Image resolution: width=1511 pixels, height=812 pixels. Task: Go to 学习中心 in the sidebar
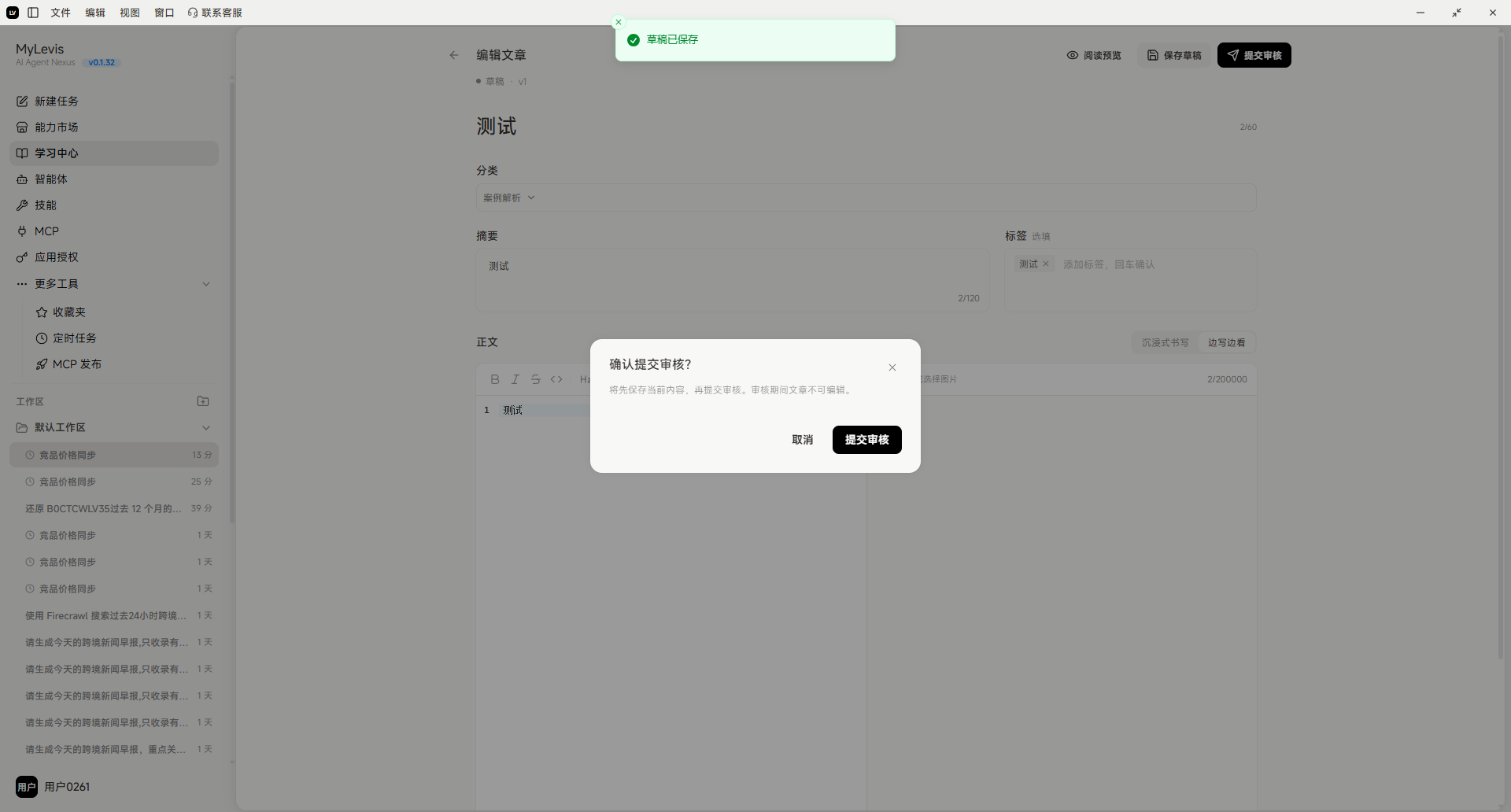point(114,153)
